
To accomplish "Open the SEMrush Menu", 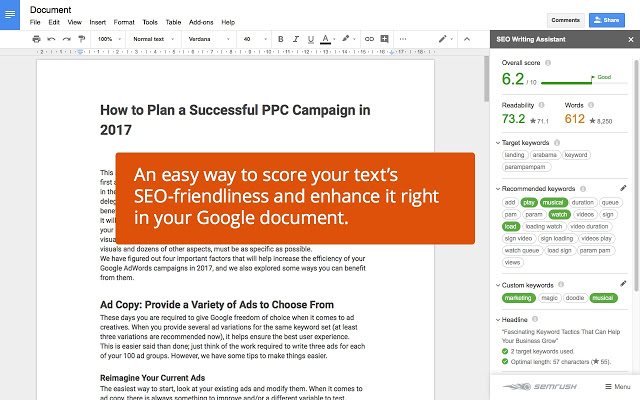I will tap(618, 386).
